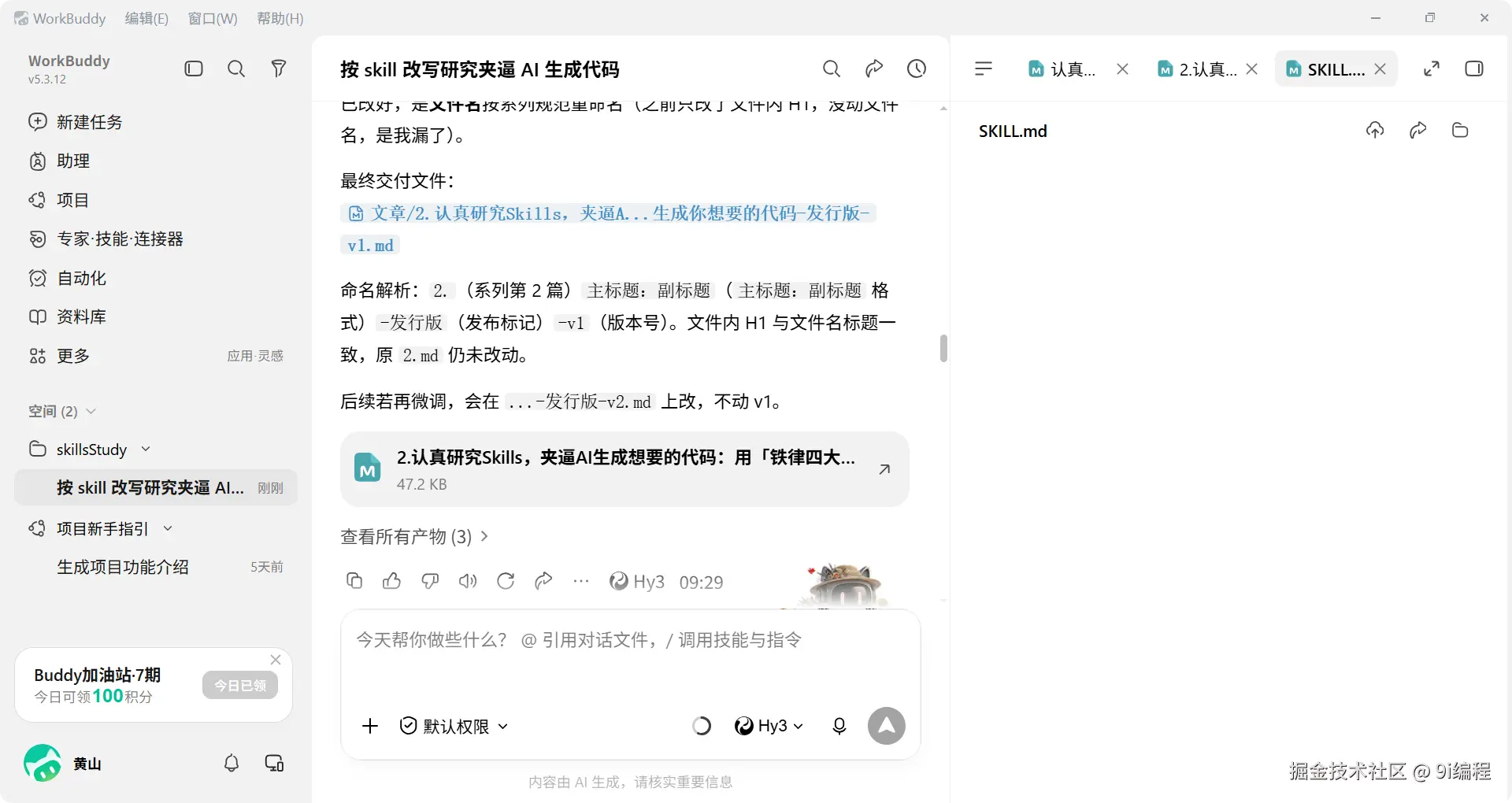Screen dimensions: 1512x803
Task: Open the file list menu in preview panel
Action: [x=984, y=69]
